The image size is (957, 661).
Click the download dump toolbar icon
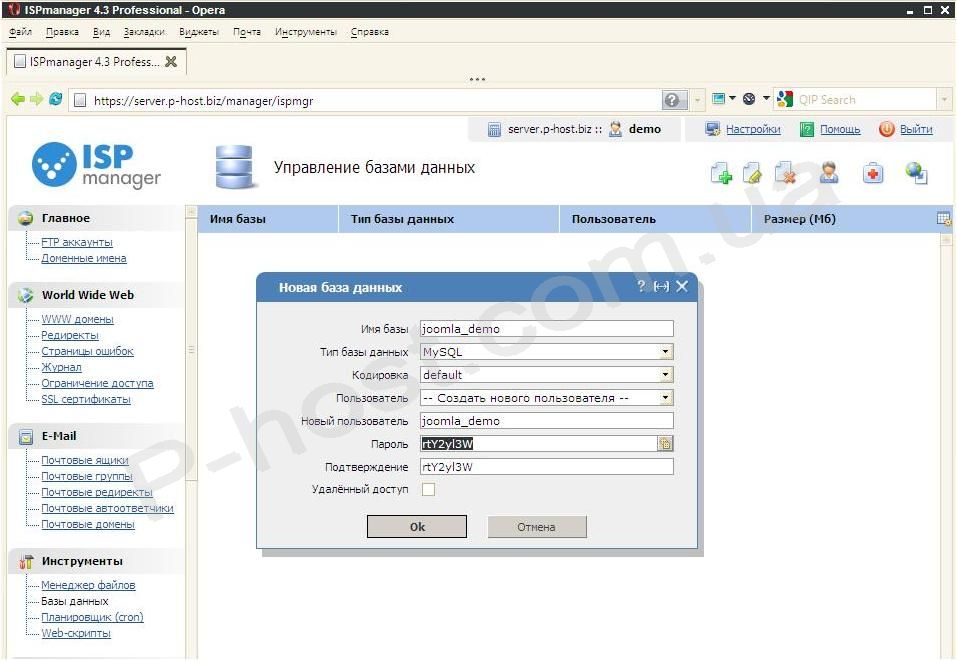point(917,173)
